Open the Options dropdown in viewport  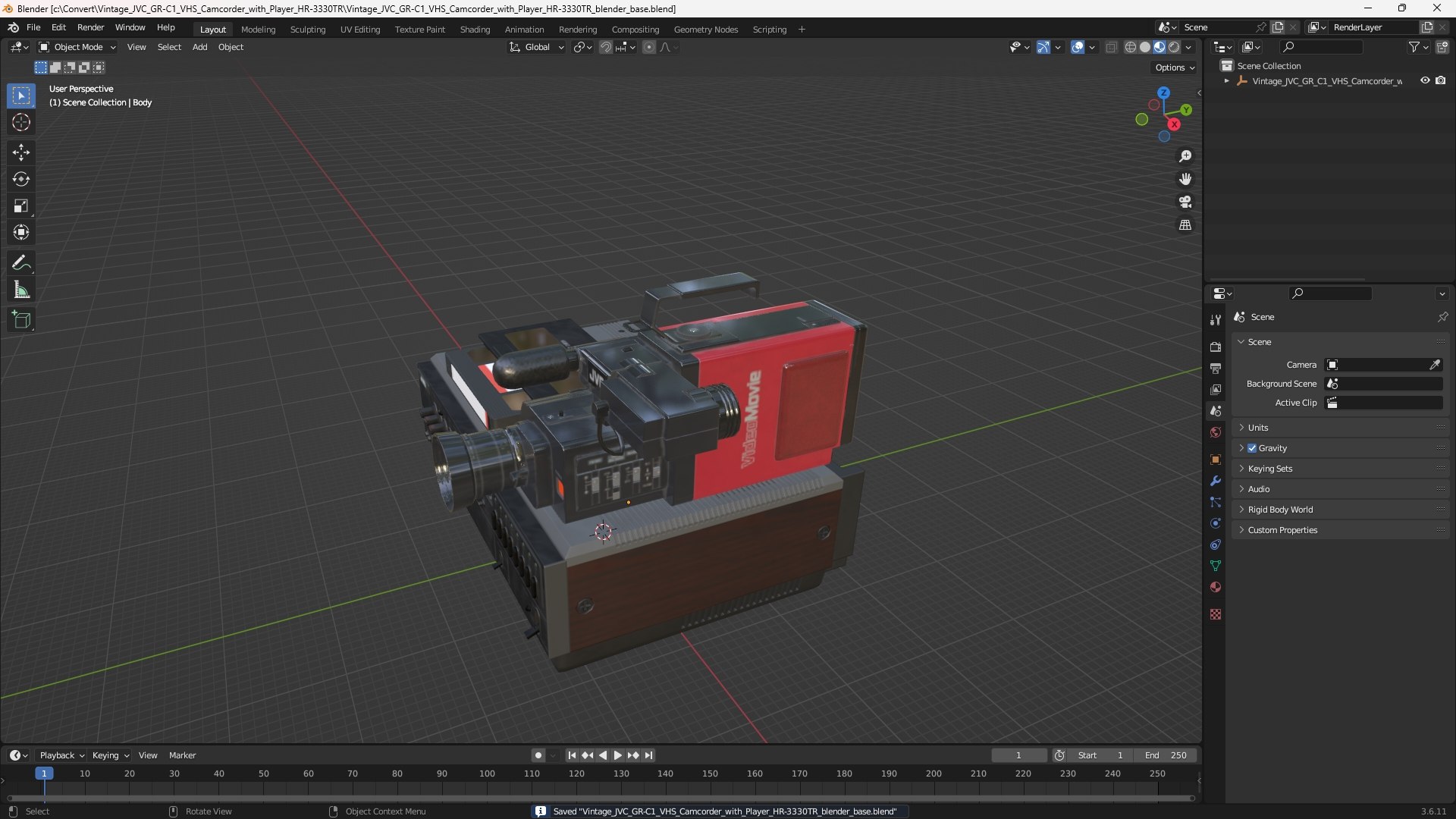1175,67
